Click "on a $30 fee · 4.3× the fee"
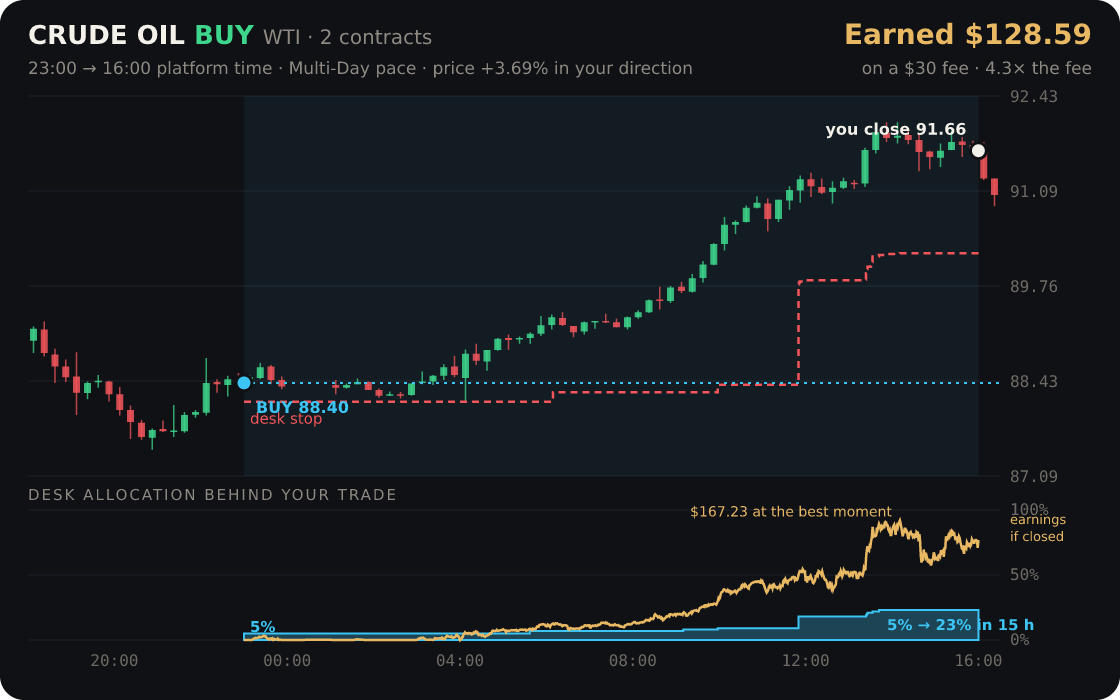1120x700 pixels. [976, 69]
